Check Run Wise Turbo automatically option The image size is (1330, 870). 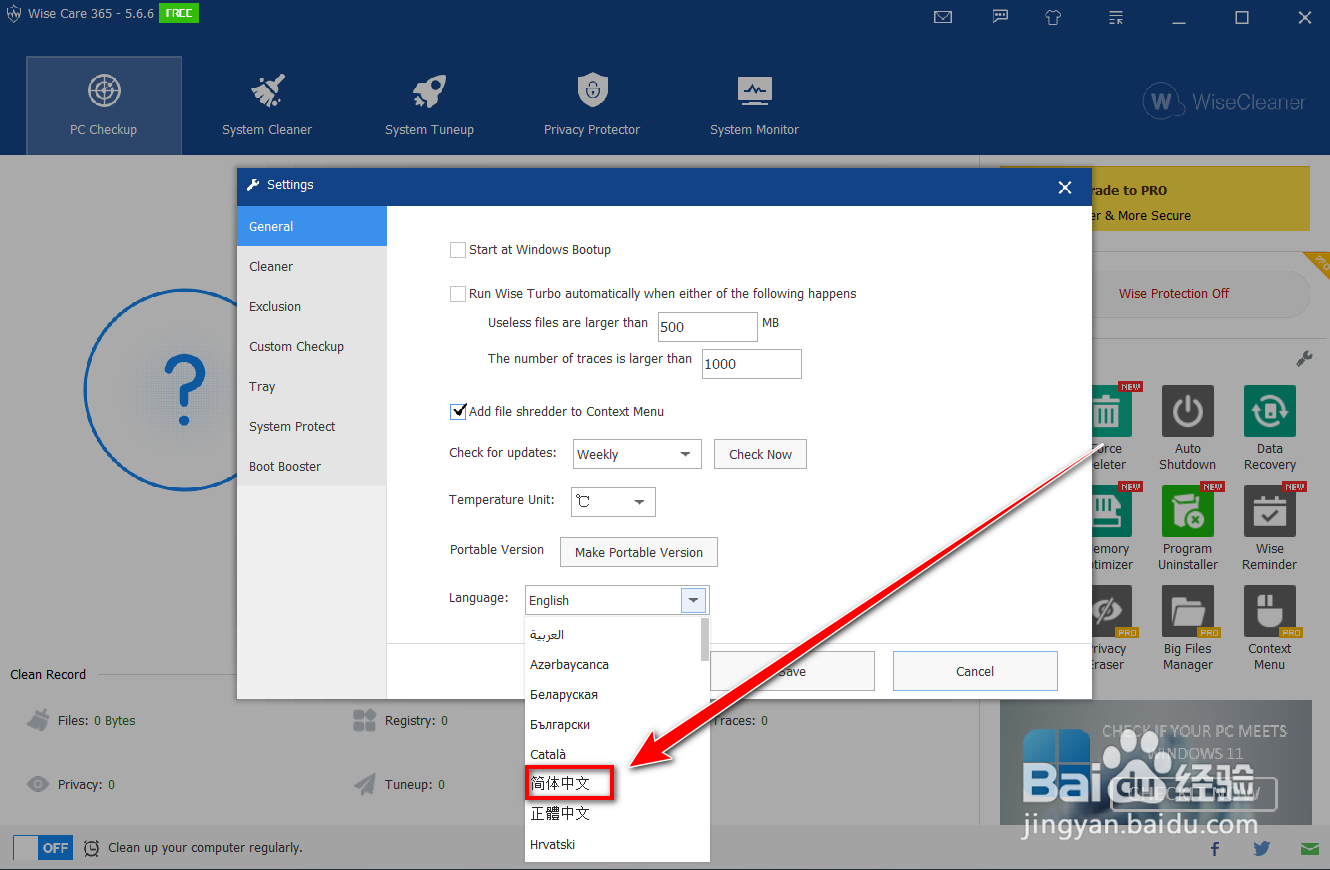[x=458, y=294]
